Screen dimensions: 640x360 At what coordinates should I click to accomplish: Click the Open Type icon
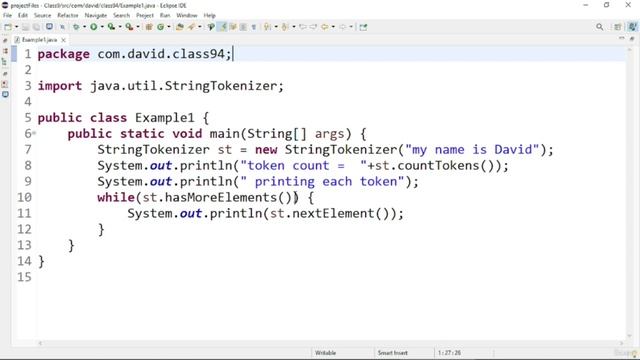click(180, 27)
